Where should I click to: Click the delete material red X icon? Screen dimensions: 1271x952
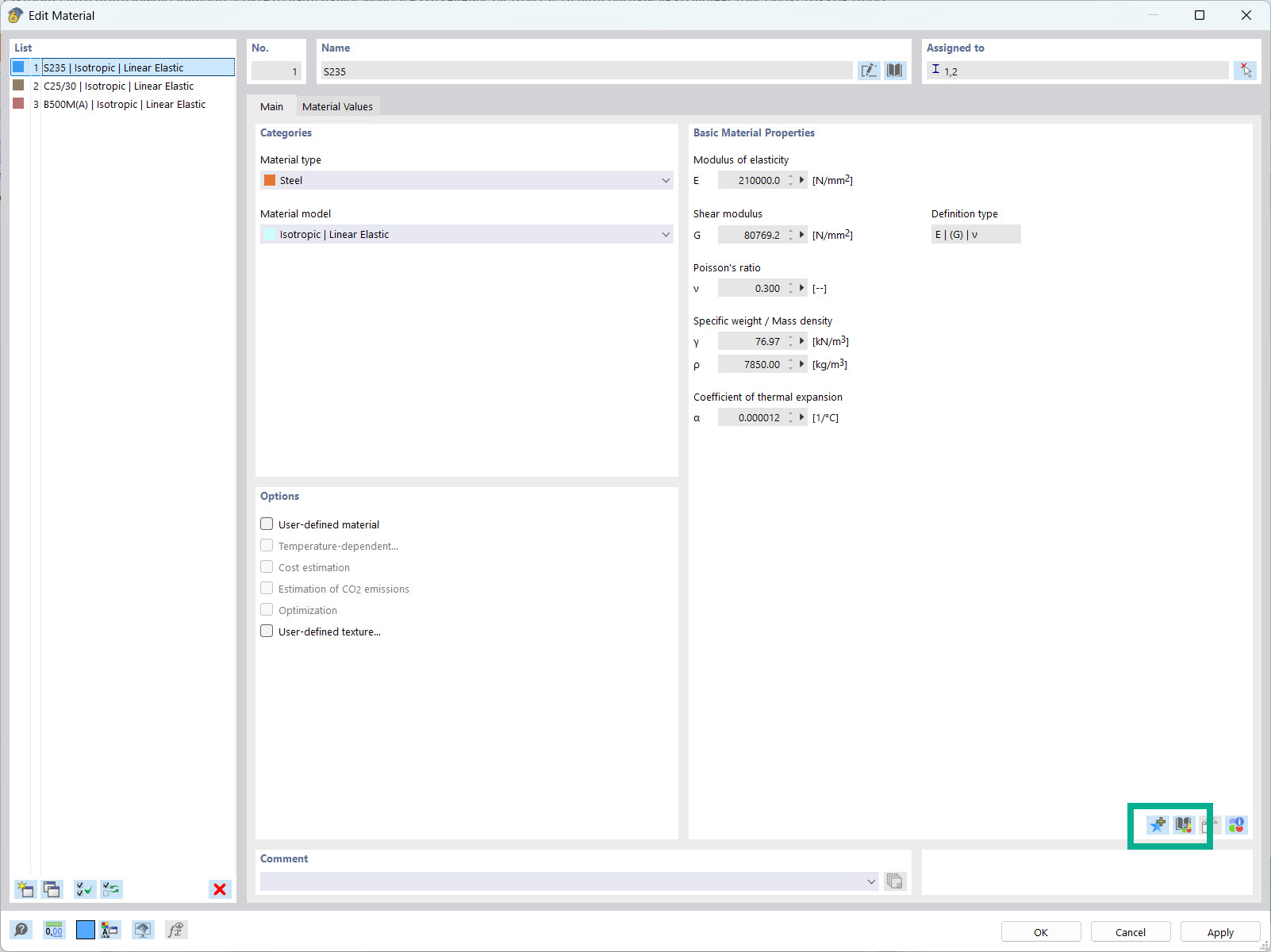coord(220,889)
